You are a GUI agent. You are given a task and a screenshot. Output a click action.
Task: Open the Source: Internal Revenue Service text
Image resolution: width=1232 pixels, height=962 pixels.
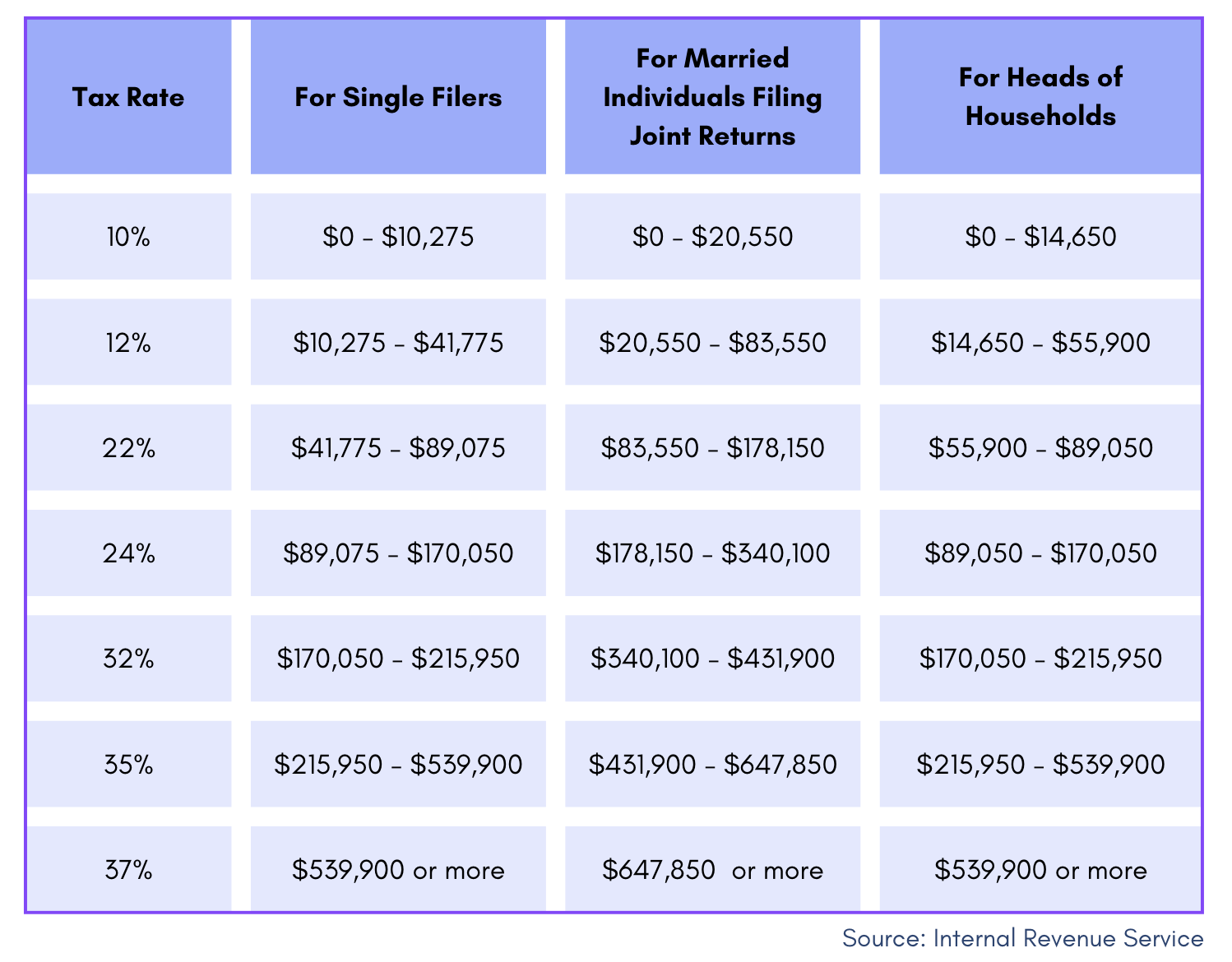1022,938
